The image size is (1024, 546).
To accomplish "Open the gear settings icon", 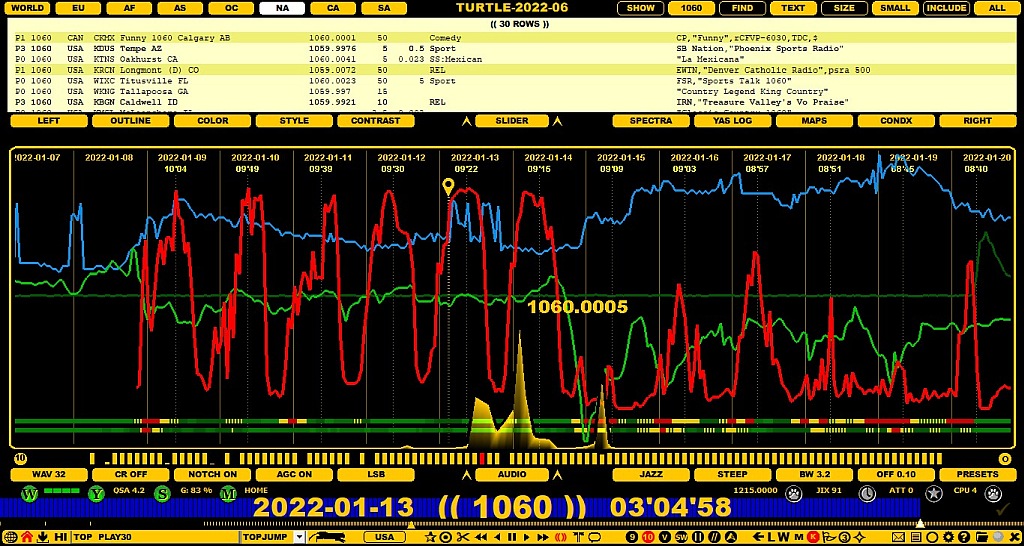I will pos(948,537).
